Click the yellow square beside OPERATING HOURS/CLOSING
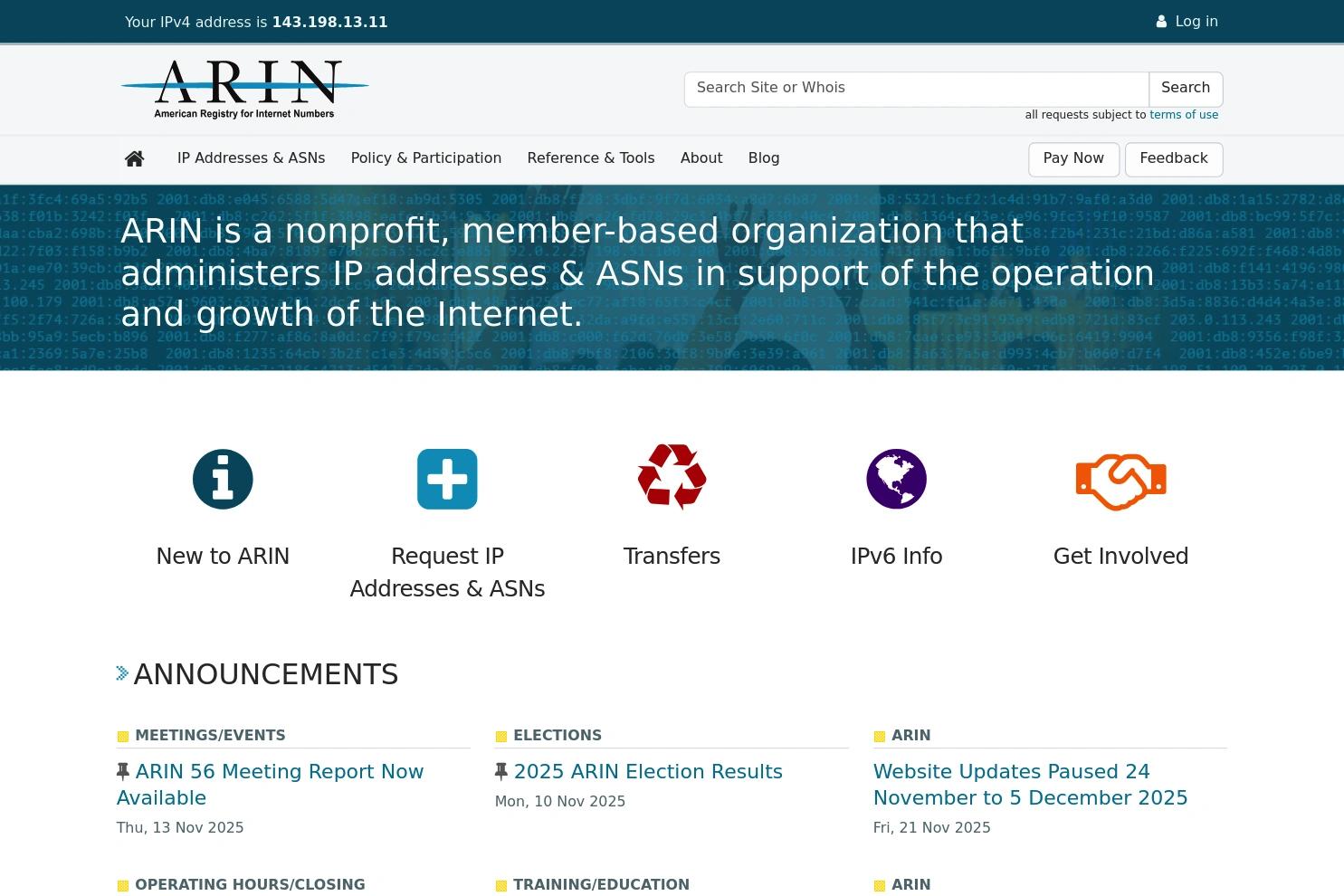 123,886
